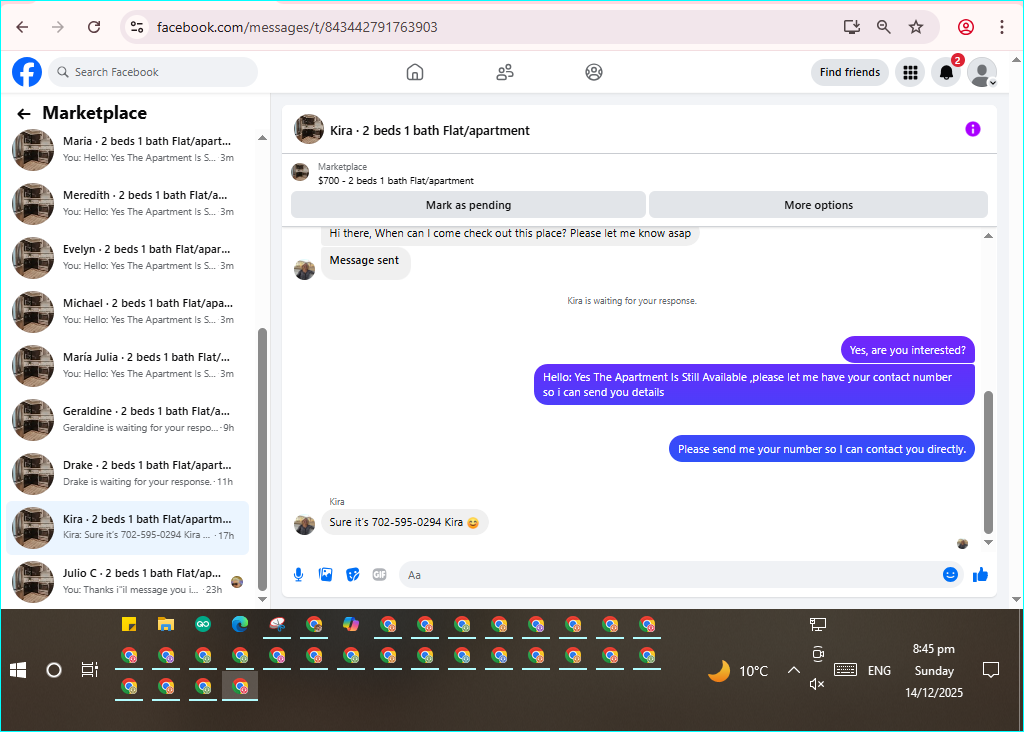This screenshot has height=732, width=1024.
Task: Open María Julia's conversation in the list
Action: click(128, 366)
